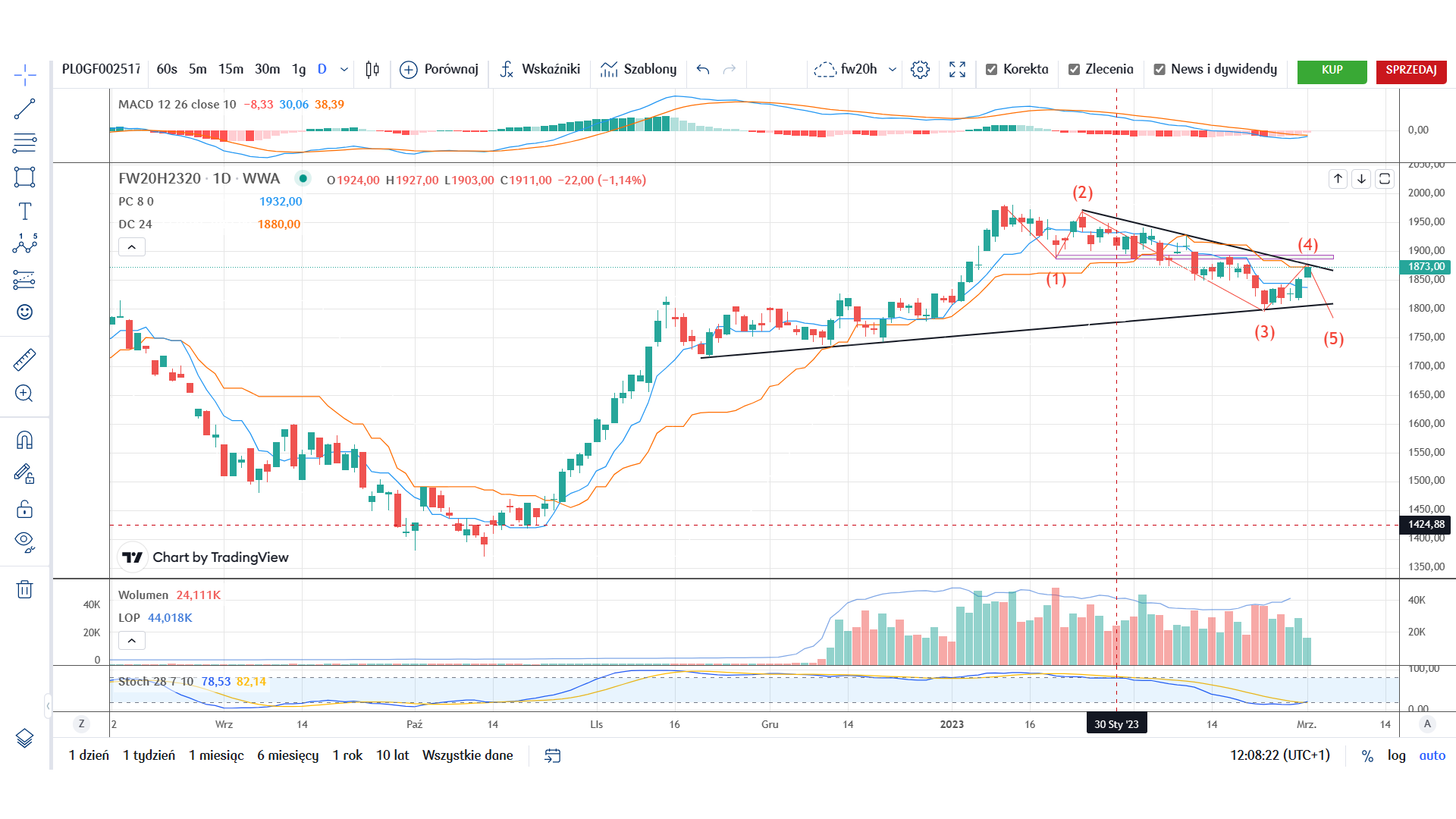Viewport: 1456px width, 819px height.
Task: Click the 1873,00 current price label
Action: click(1426, 267)
